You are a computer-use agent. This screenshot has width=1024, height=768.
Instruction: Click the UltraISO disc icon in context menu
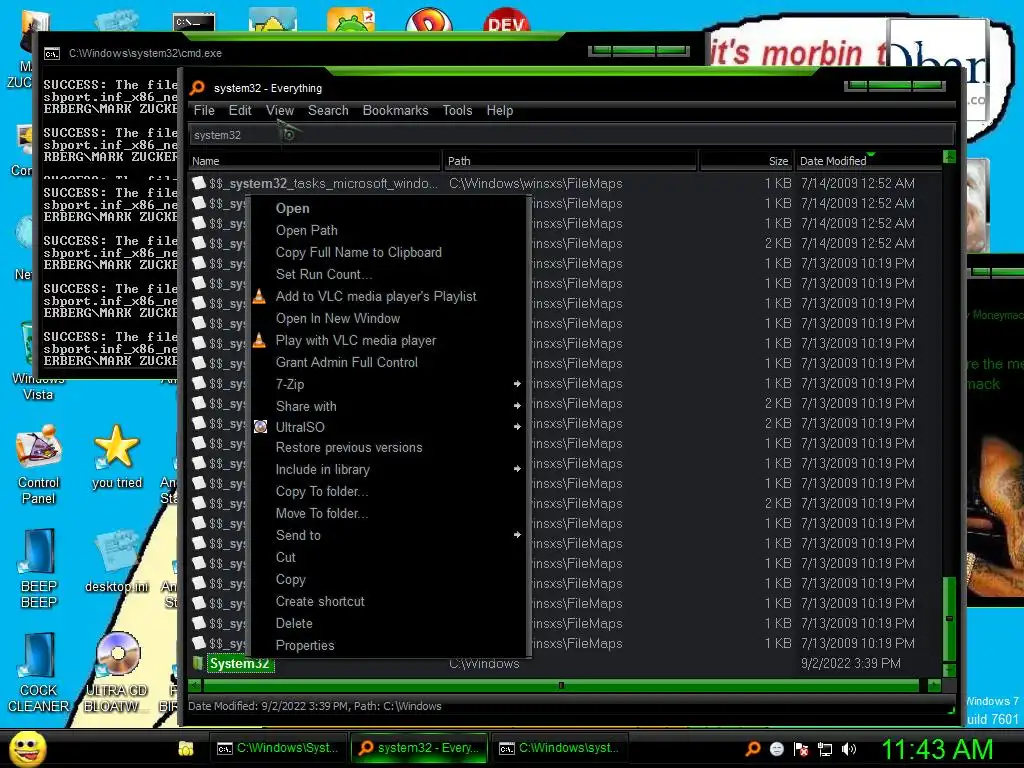click(261, 427)
